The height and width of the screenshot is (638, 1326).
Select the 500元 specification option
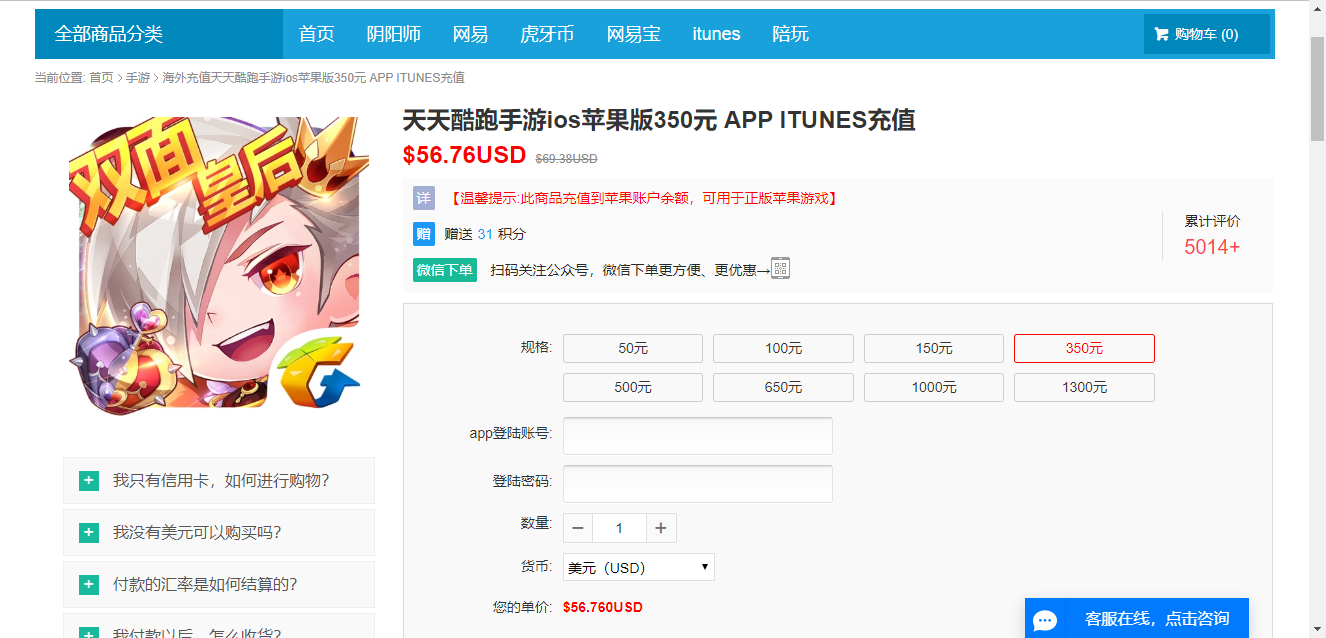click(x=632, y=387)
